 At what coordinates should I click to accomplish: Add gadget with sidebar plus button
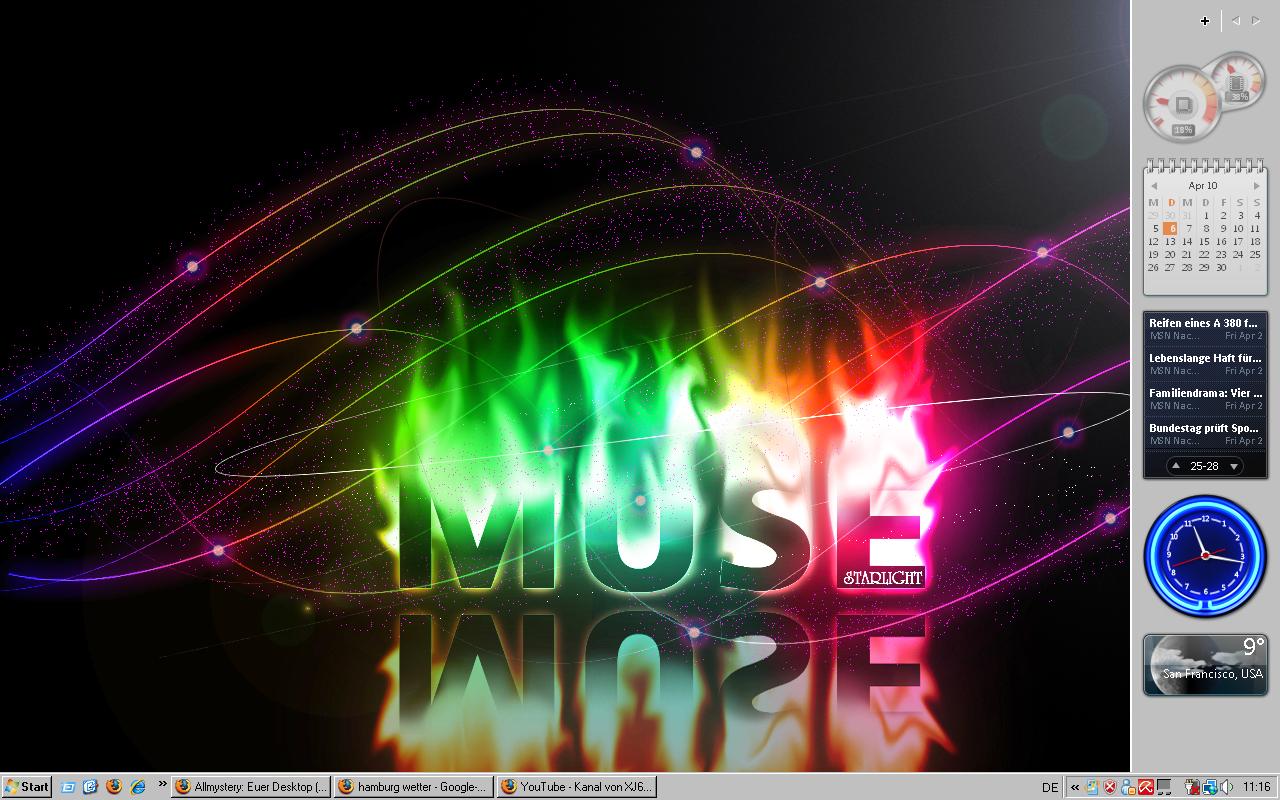click(x=1205, y=20)
